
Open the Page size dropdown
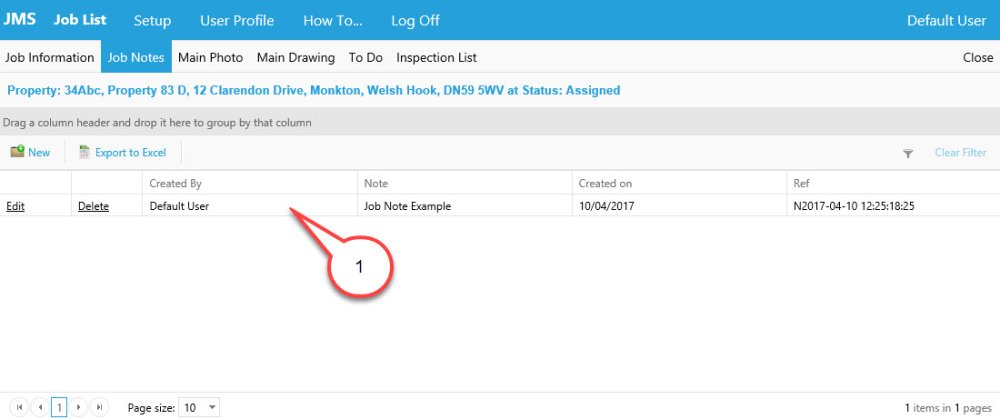pos(199,407)
